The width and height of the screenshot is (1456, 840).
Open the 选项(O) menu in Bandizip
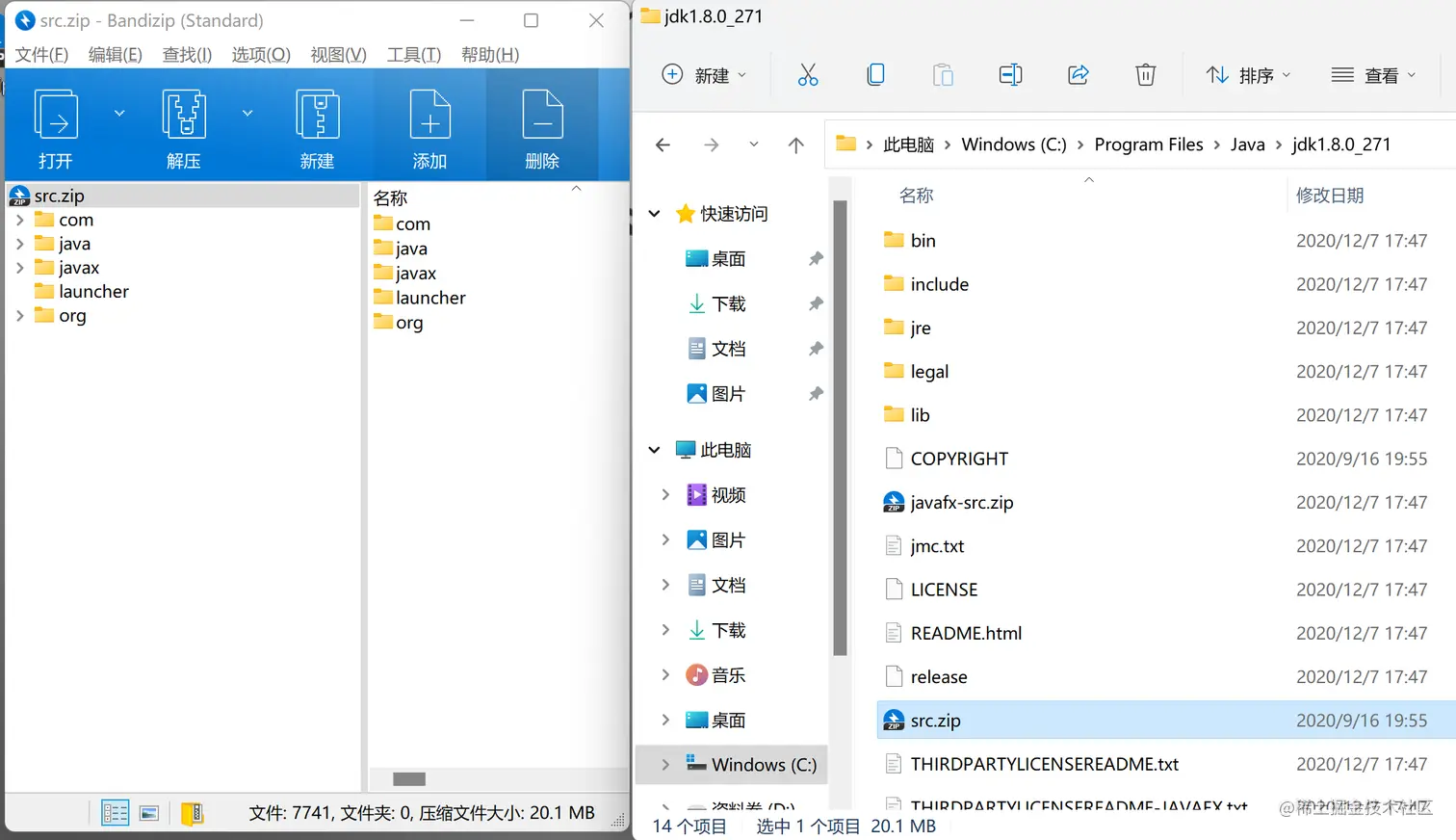[261, 54]
